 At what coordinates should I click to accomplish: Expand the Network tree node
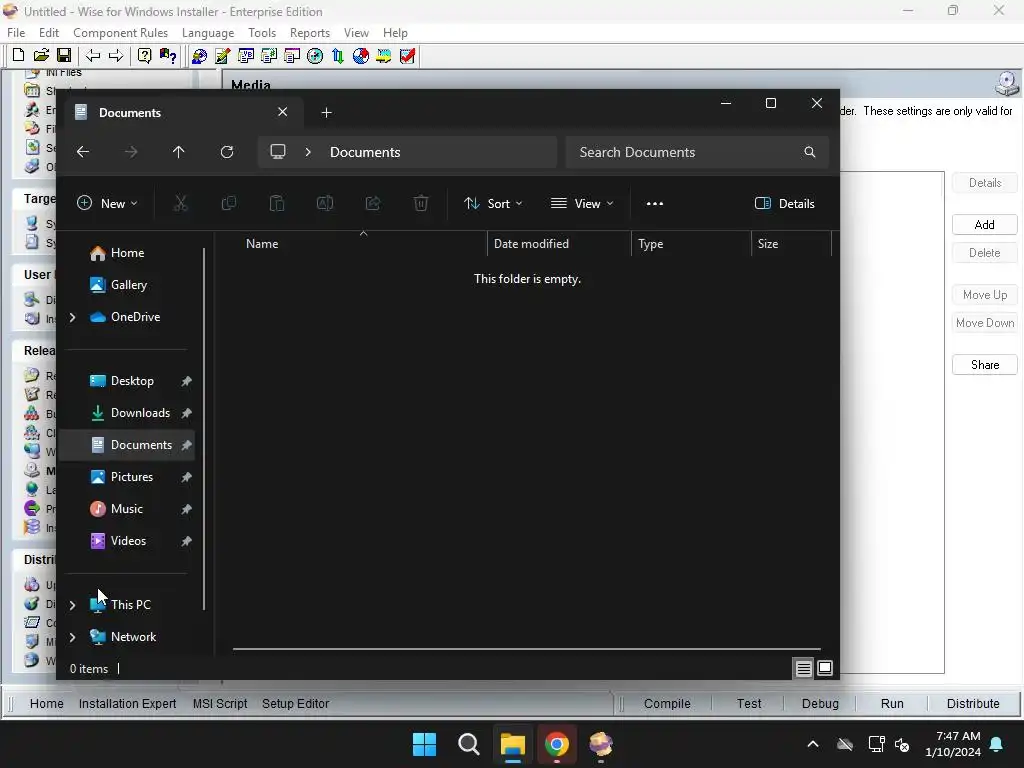click(x=72, y=637)
